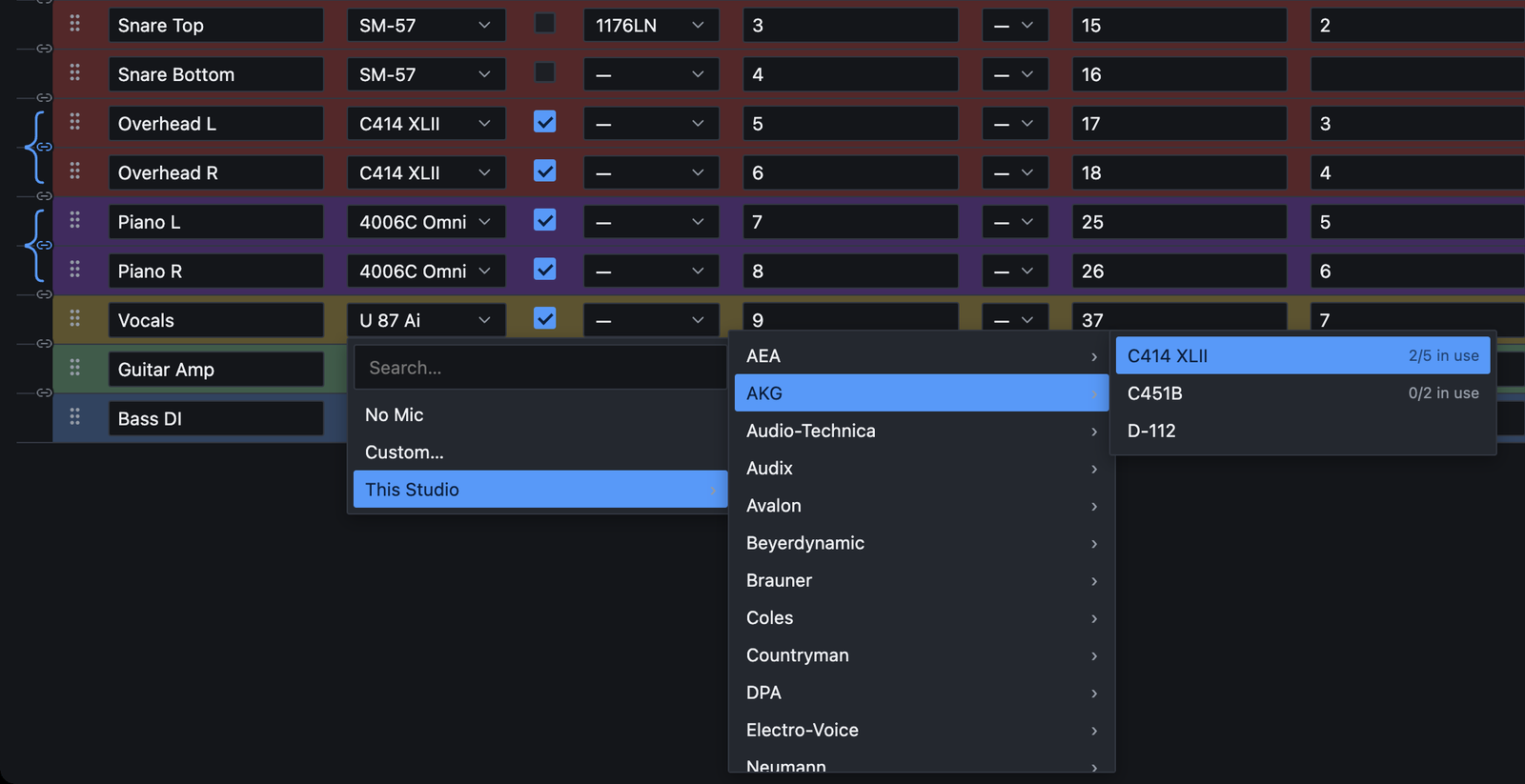Disable the Overhead R checkbox

pos(545,171)
